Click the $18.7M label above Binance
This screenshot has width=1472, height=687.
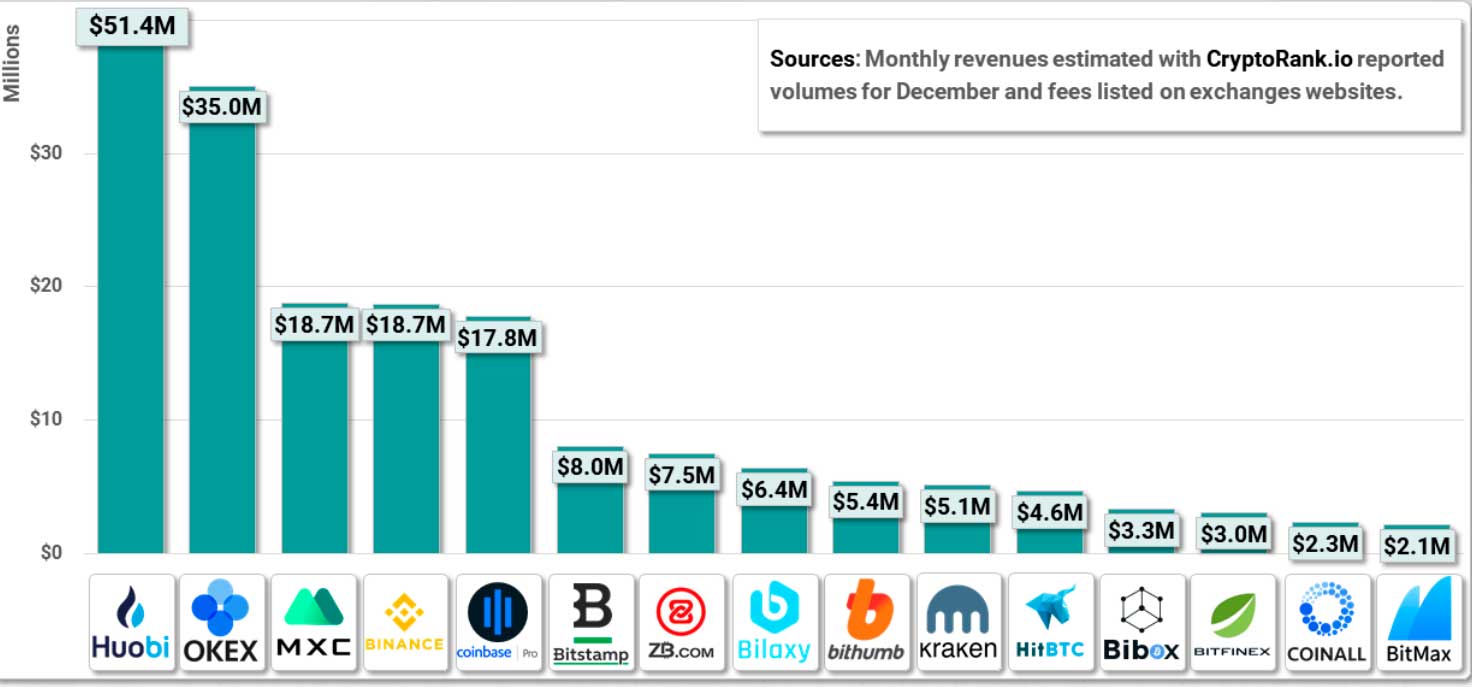[x=405, y=325]
